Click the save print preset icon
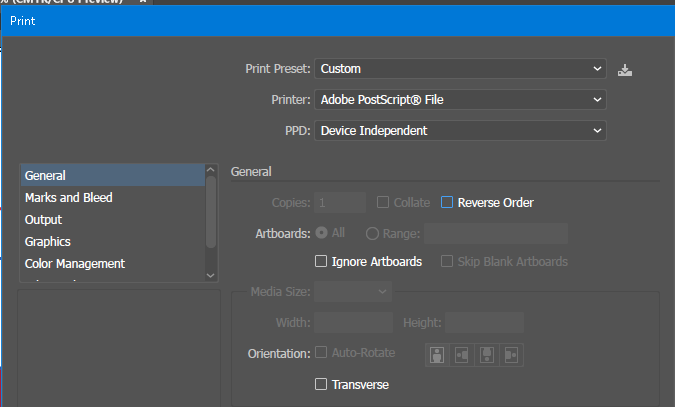675x407 pixels. [x=626, y=70]
